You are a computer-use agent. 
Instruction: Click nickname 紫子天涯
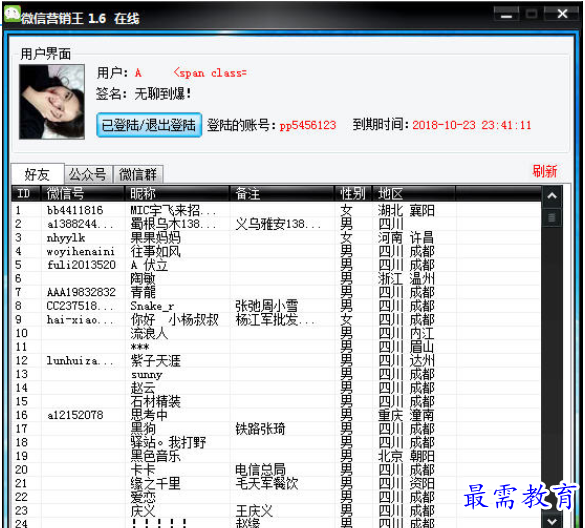coord(156,360)
